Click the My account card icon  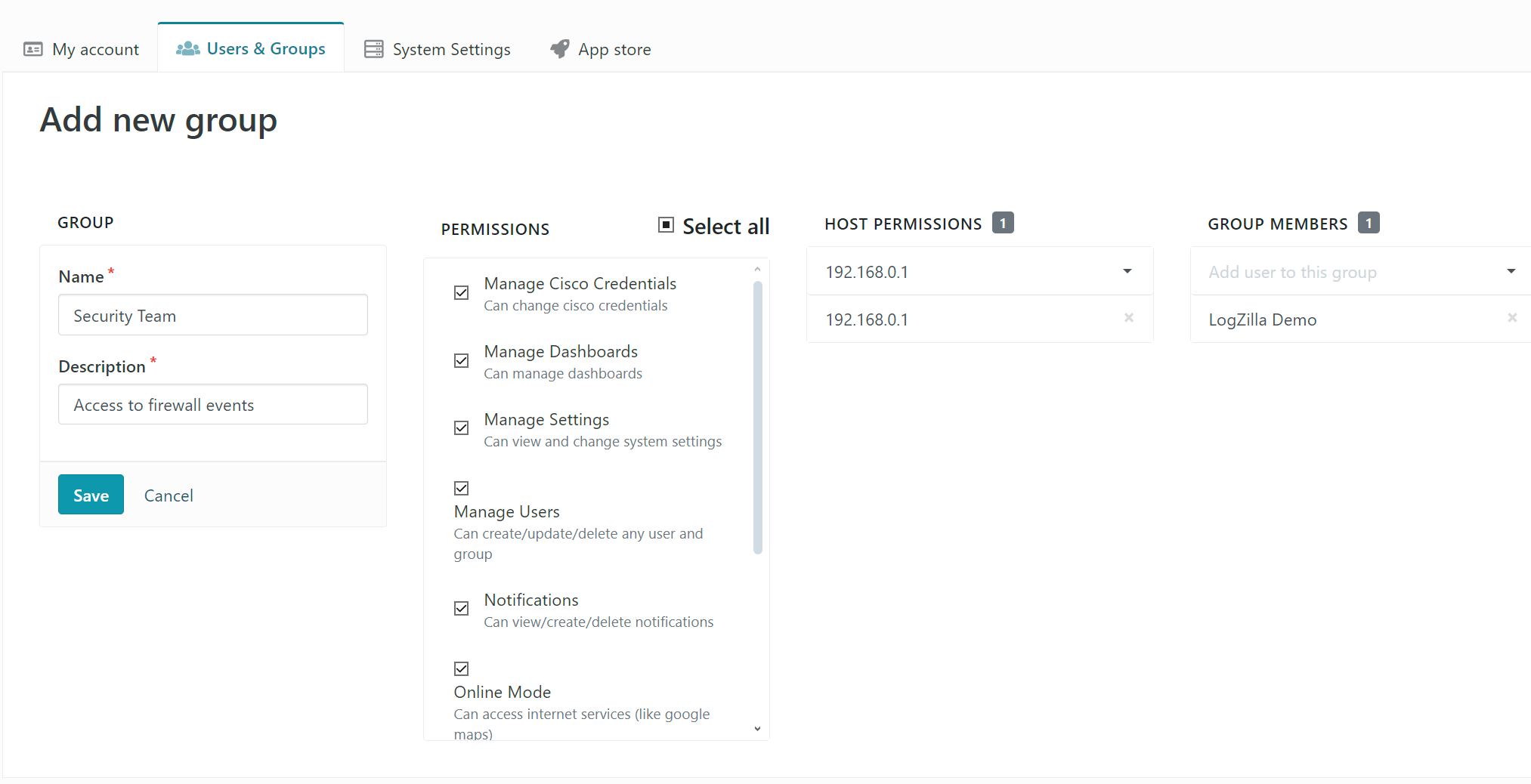(x=32, y=48)
